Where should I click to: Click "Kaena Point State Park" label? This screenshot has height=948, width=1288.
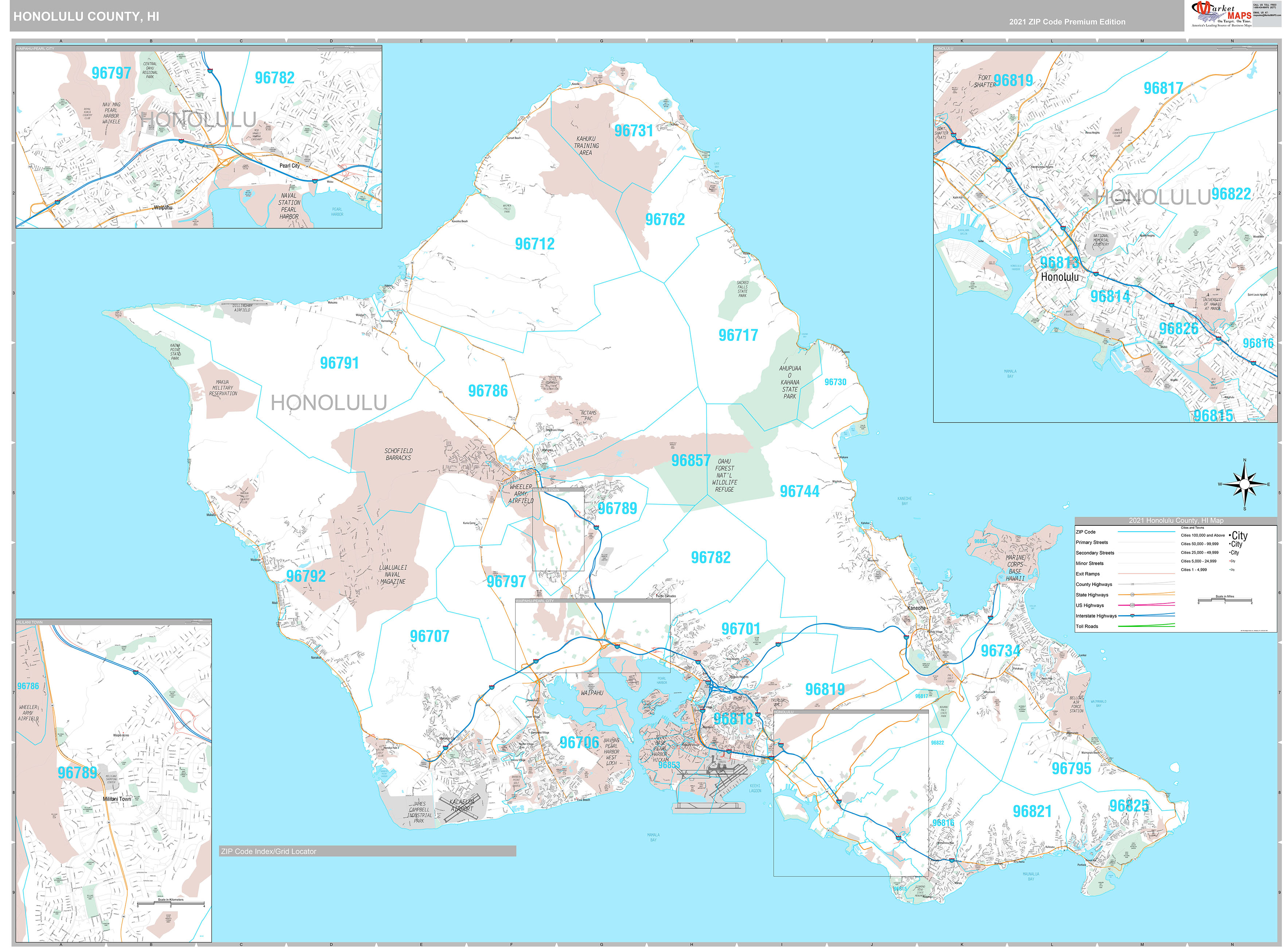175,352
